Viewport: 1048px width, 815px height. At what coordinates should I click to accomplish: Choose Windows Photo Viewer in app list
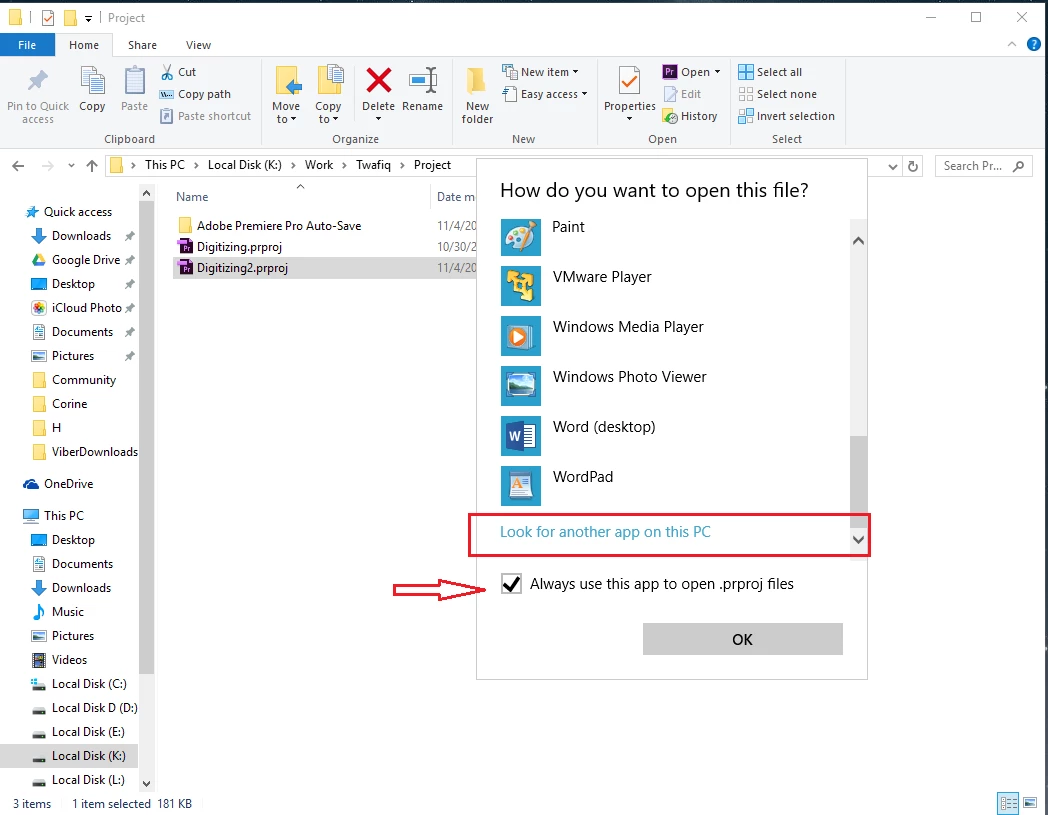tap(674, 386)
